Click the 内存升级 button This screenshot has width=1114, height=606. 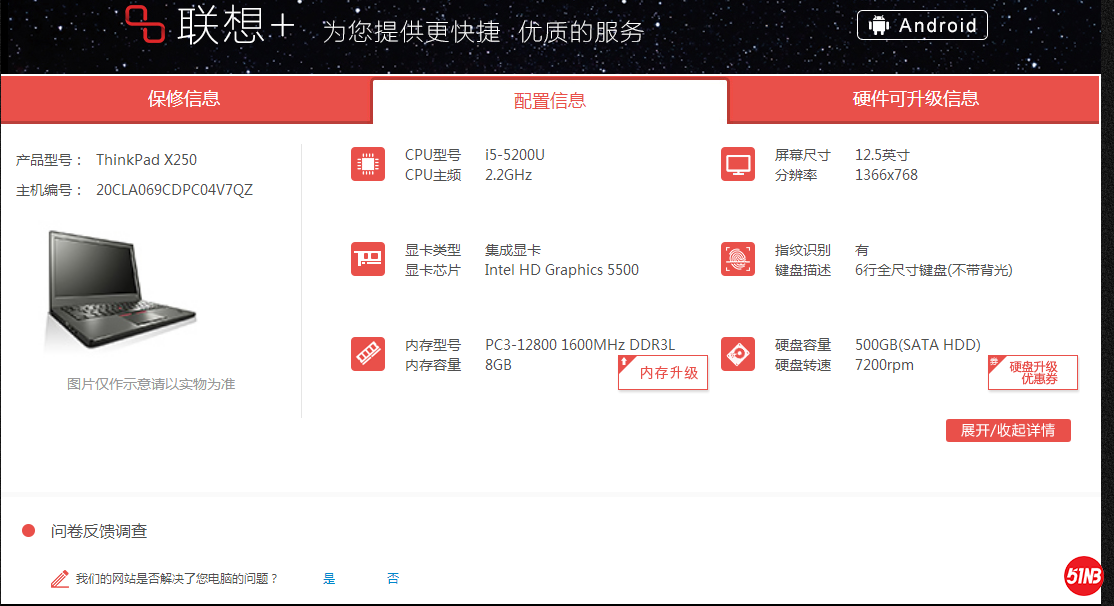click(664, 373)
